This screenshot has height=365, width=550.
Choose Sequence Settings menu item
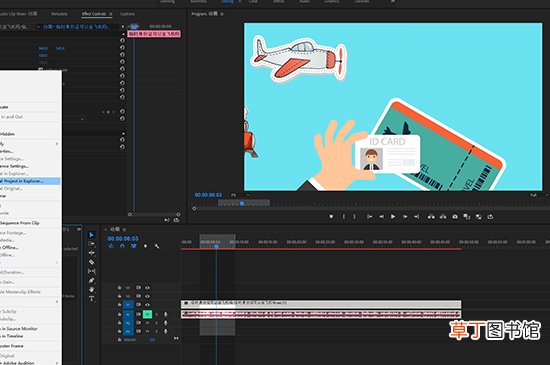pyautogui.click(x=30, y=166)
